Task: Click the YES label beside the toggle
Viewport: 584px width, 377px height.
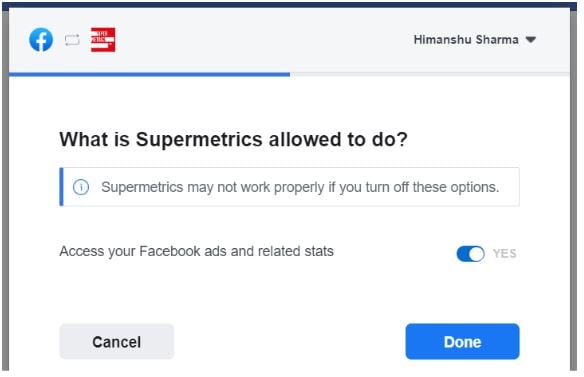Action: (504, 254)
